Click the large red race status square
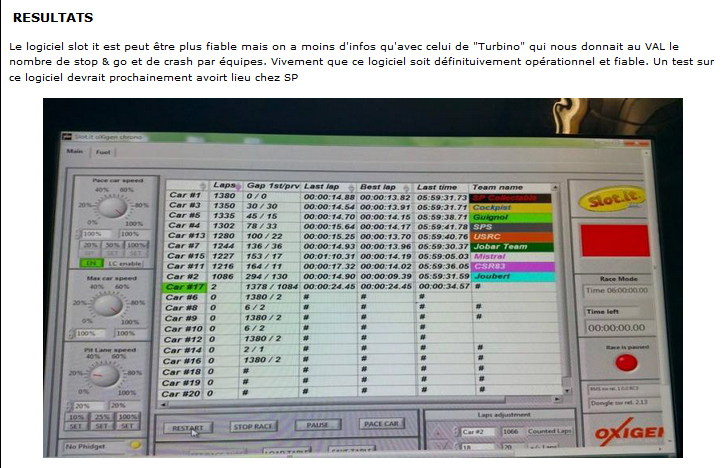This screenshot has width=723, height=468. click(x=615, y=240)
